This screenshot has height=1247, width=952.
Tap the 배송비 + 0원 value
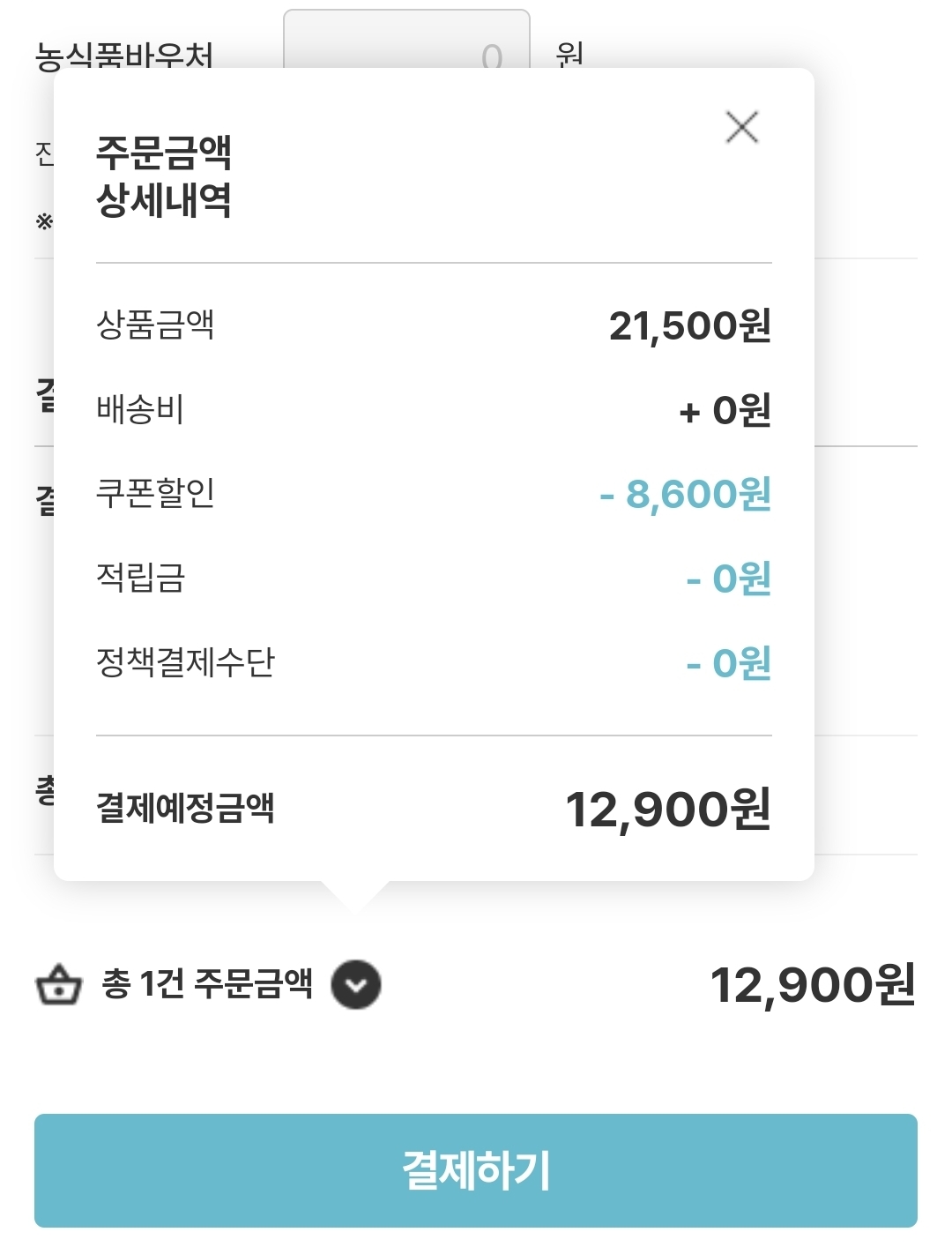pos(725,410)
